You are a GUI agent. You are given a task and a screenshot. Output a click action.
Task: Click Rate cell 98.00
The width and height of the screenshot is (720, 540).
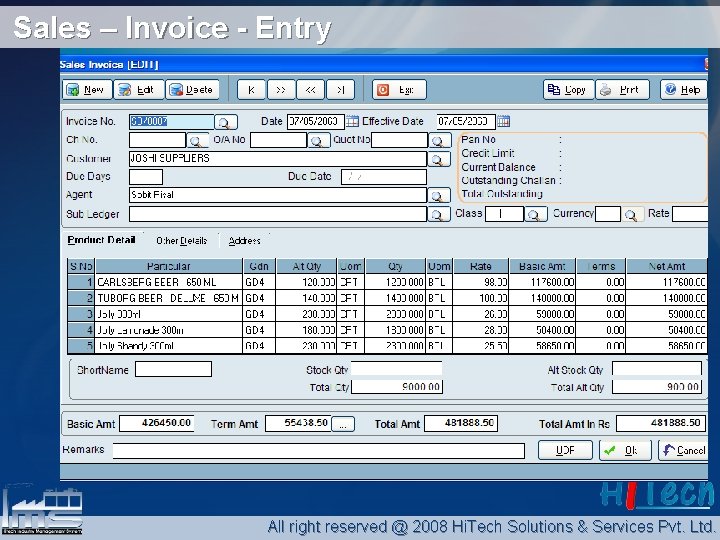(481, 282)
